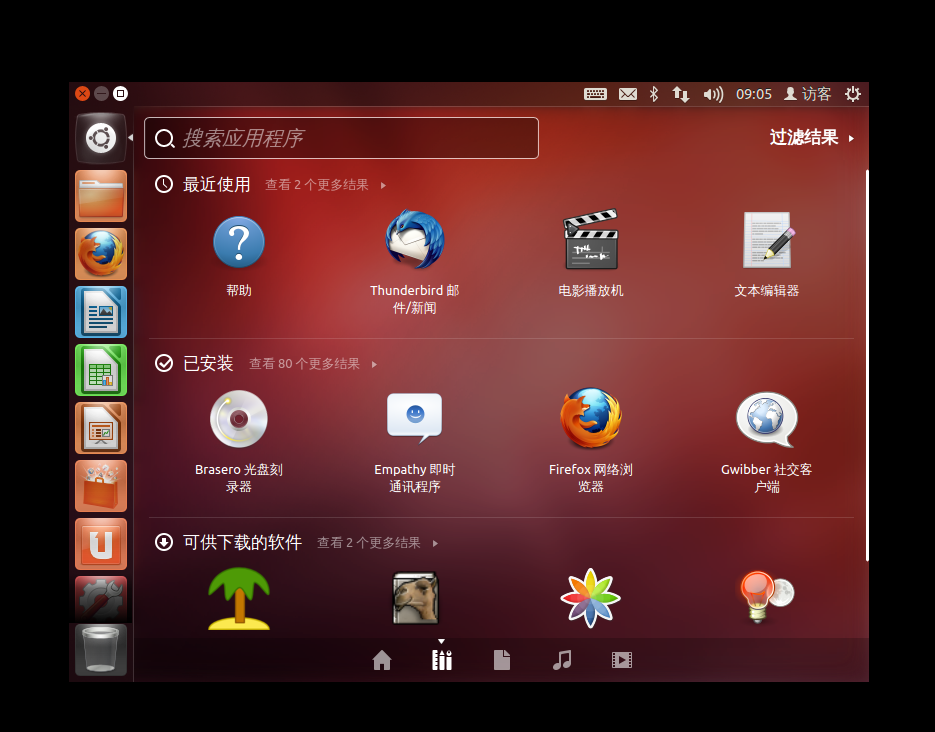Screen dimensions: 935x732
Task: Open LibreOffice Calc in launcher
Action: (x=101, y=370)
